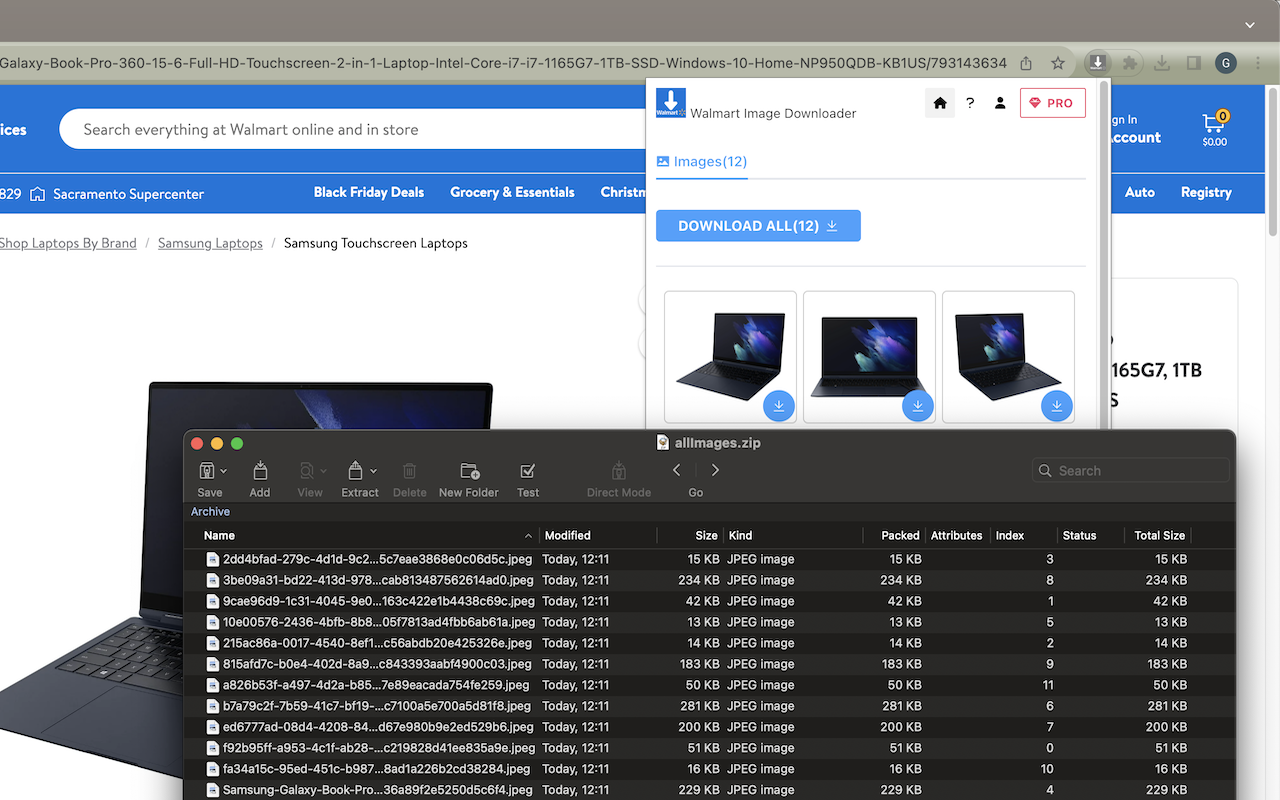Viewport: 1280px width, 800px height.
Task: Bookmark this page with the star
Action: coord(1058,63)
